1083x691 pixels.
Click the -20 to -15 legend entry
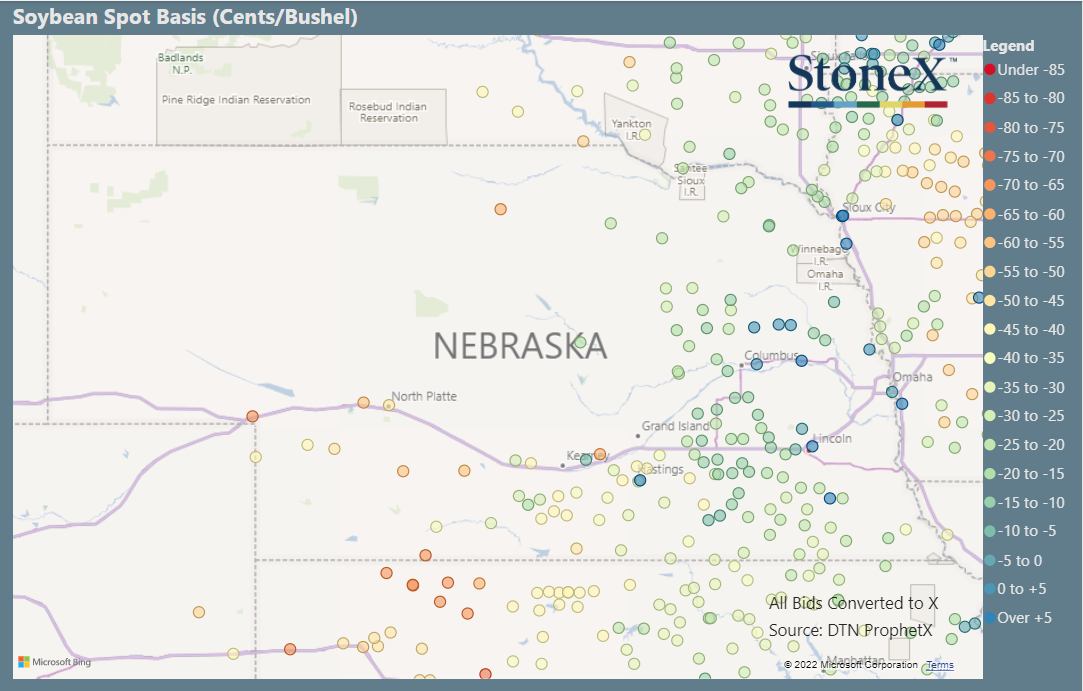coord(1025,473)
